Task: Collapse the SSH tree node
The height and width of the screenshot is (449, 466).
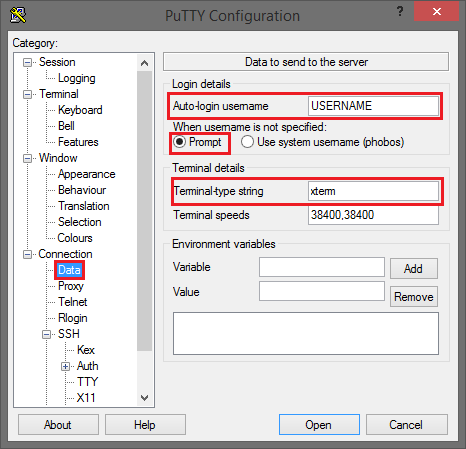Action: [46, 334]
